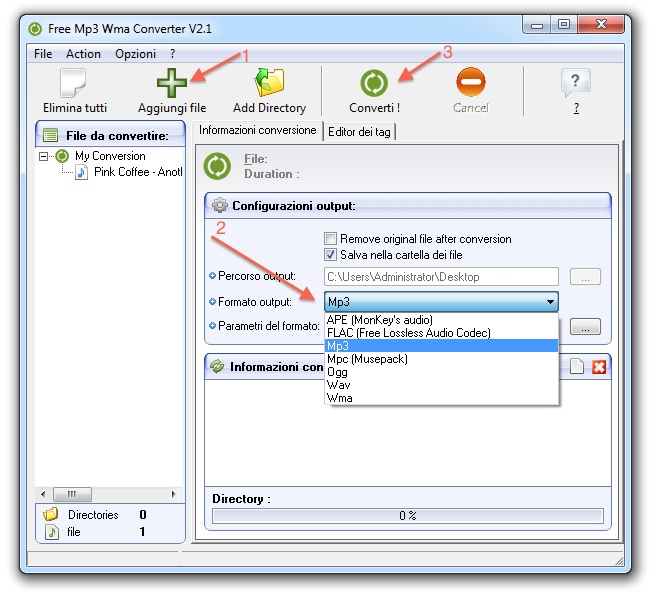Click the Configurazioni output header text
Image resolution: width=671 pixels, height=602 pixels.
(294, 206)
